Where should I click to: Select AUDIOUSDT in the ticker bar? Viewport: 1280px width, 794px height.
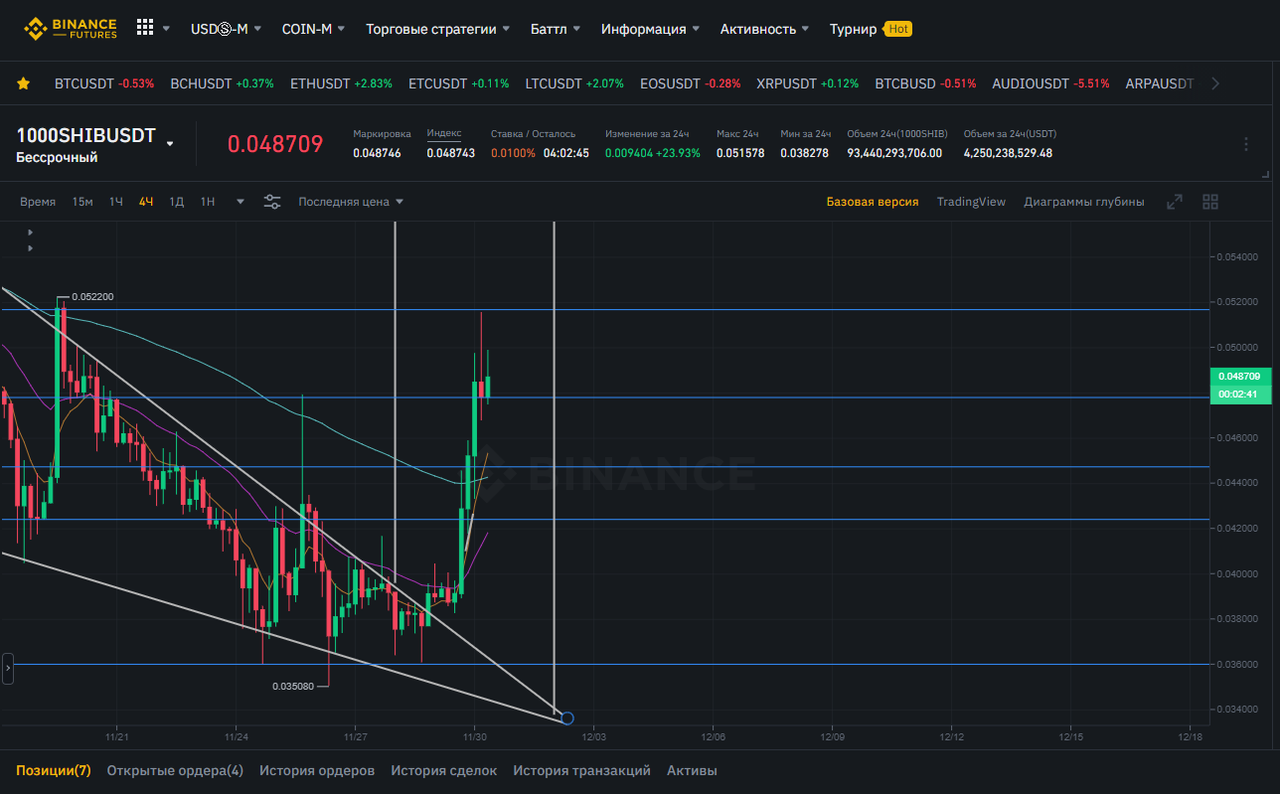pyautogui.click(x=1051, y=84)
